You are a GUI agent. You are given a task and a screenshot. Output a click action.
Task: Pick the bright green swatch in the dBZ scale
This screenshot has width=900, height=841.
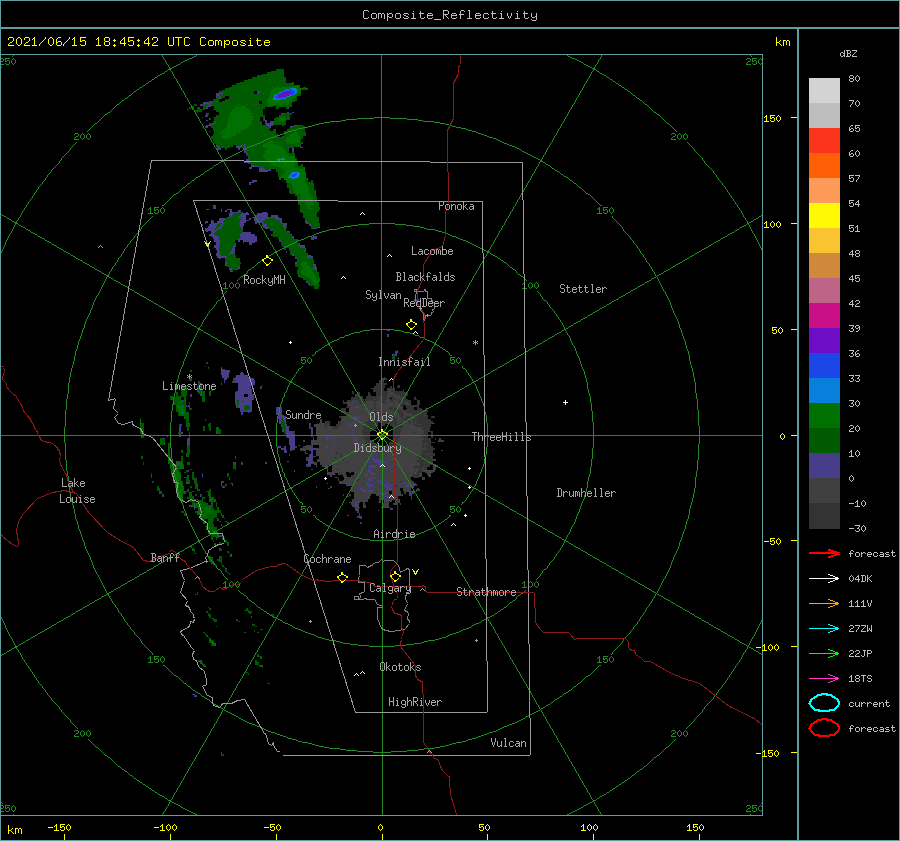click(824, 415)
